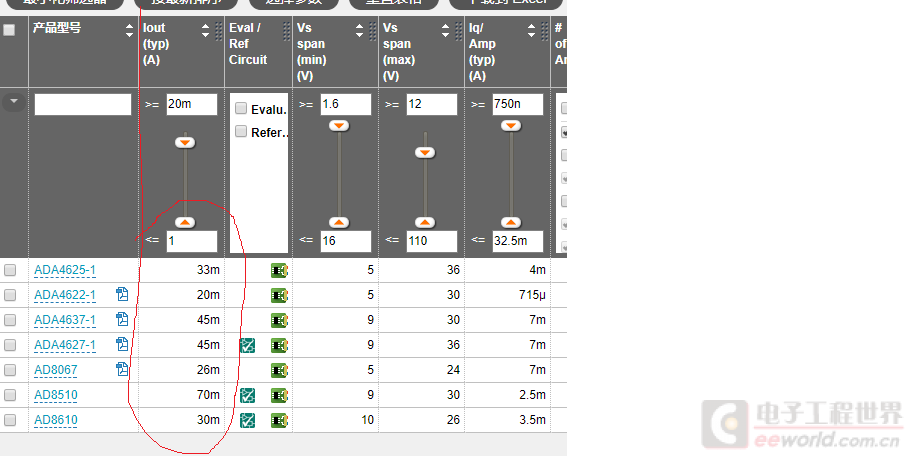Click the evaluation board icon for ADA4622-1
The width and height of the screenshot is (910, 456).
pos(279,295)
